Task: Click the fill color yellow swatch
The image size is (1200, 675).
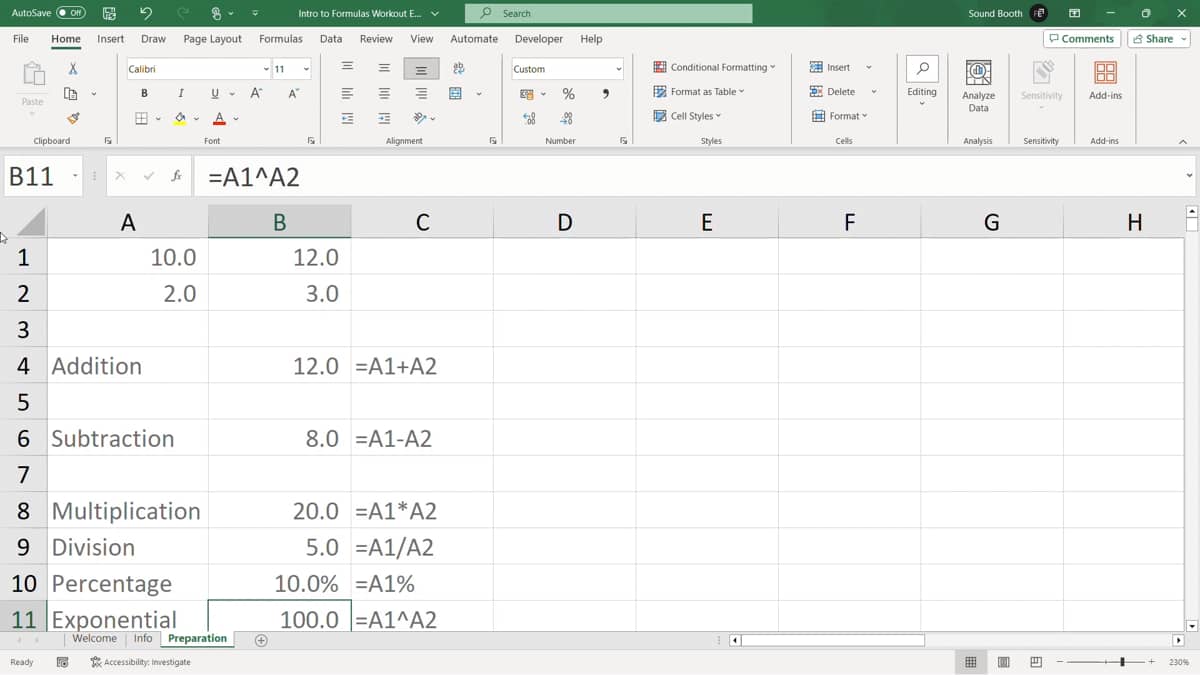Action: 180,118
